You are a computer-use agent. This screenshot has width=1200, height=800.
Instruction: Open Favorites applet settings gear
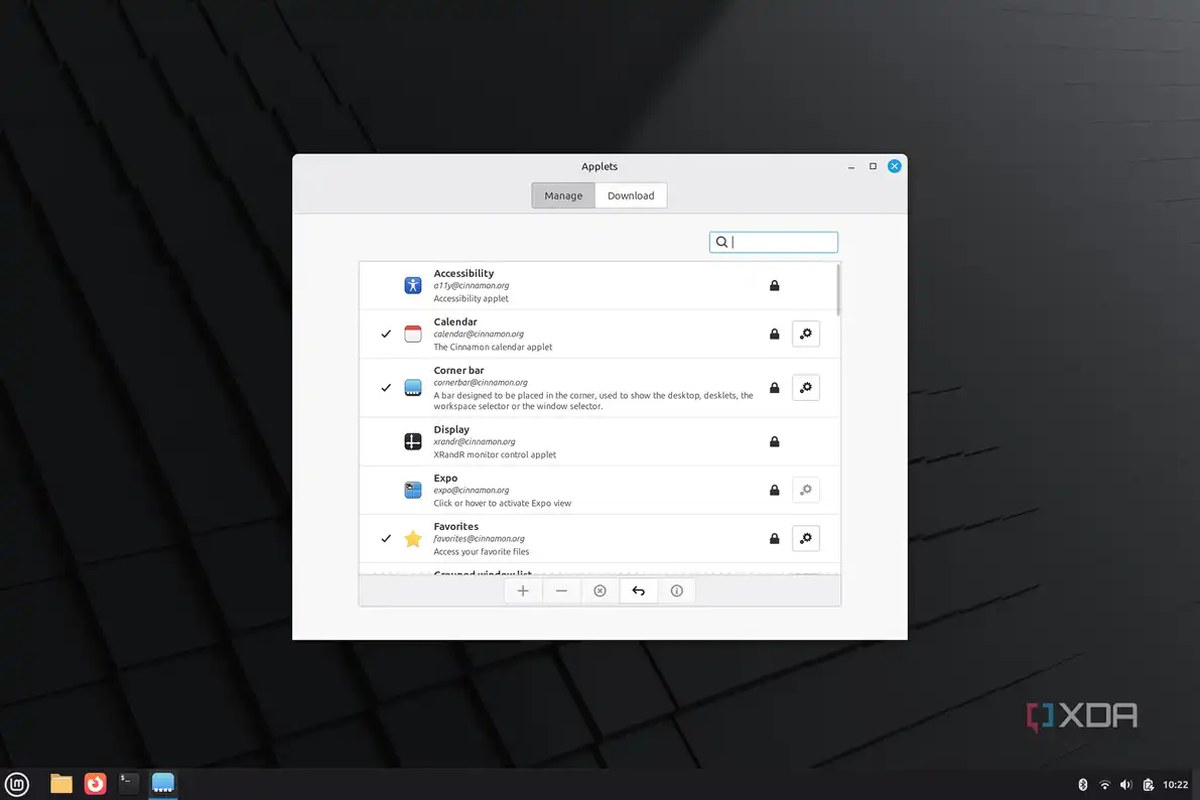tap(806, 538)
